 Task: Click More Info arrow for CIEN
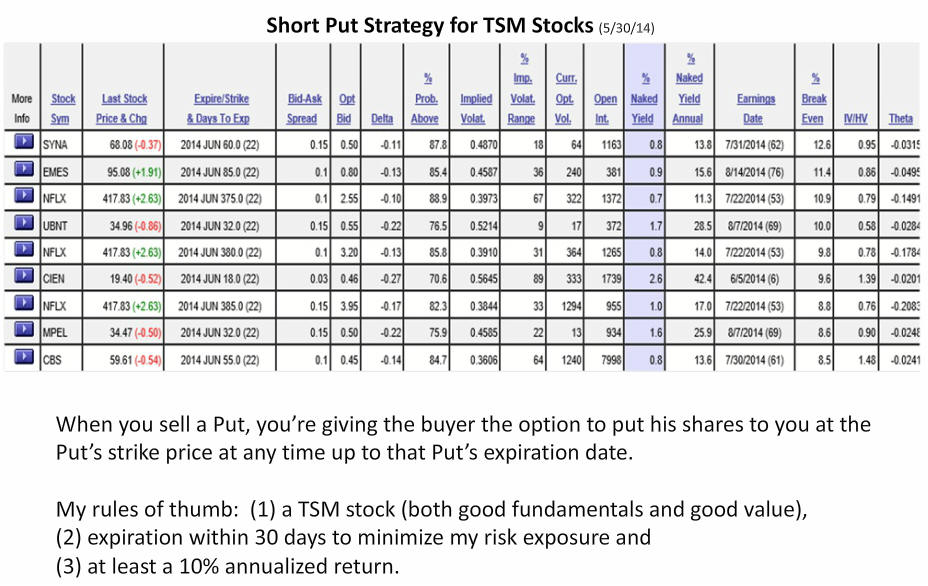click(x=24, y=276)
